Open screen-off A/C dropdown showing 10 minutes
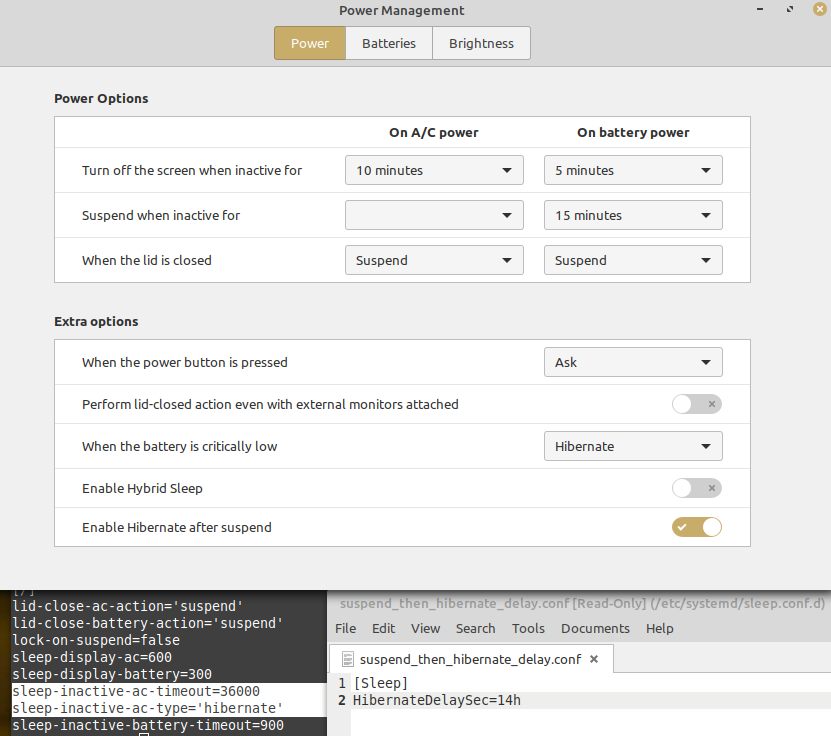Image resolution: width=831 pixels, height=736 pixels. coord(434,170)
